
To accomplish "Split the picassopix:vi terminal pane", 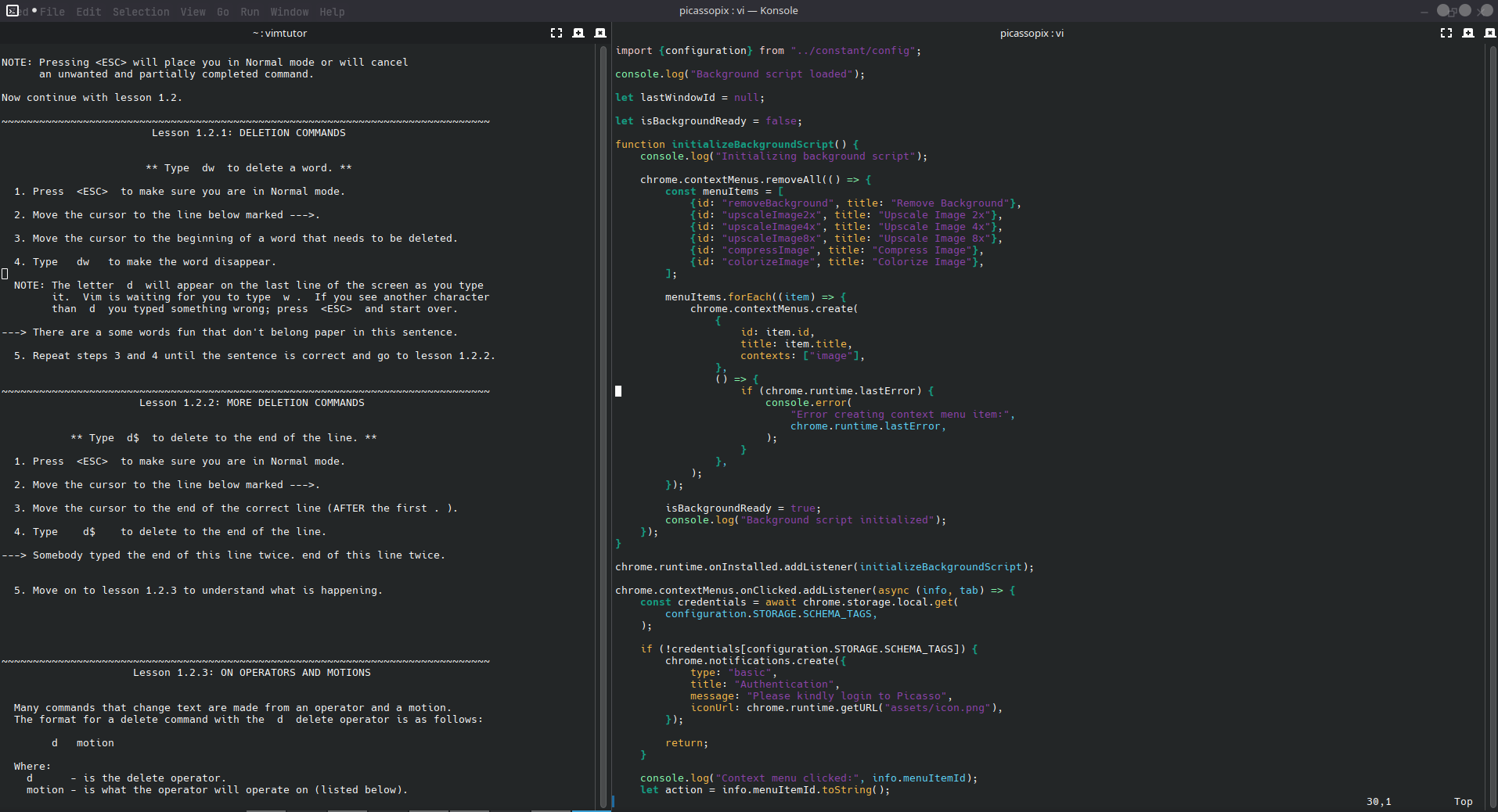I will 1468,33.
